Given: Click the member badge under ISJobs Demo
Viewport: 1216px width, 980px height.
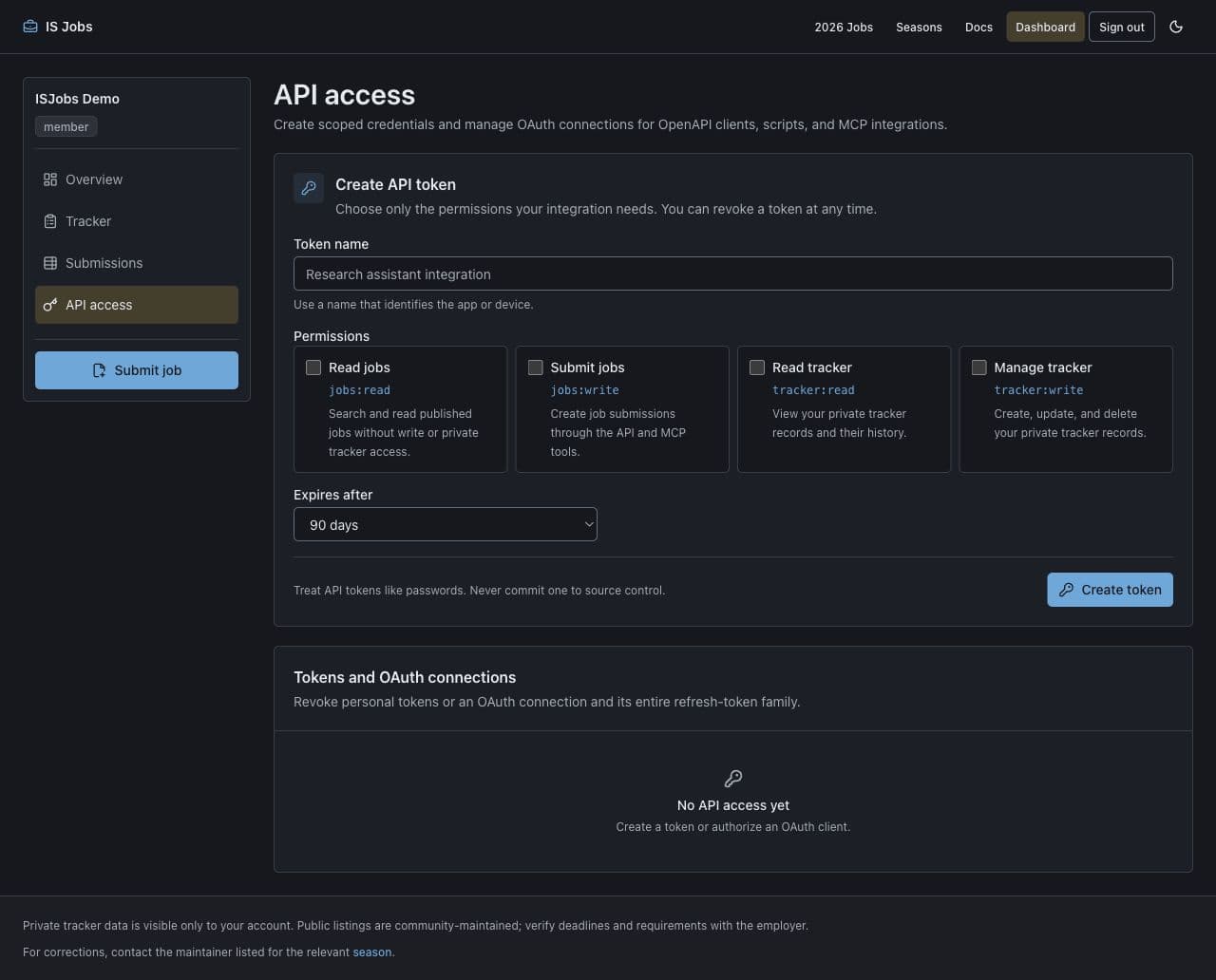Looking at the screenshot, I should point(66,126).
